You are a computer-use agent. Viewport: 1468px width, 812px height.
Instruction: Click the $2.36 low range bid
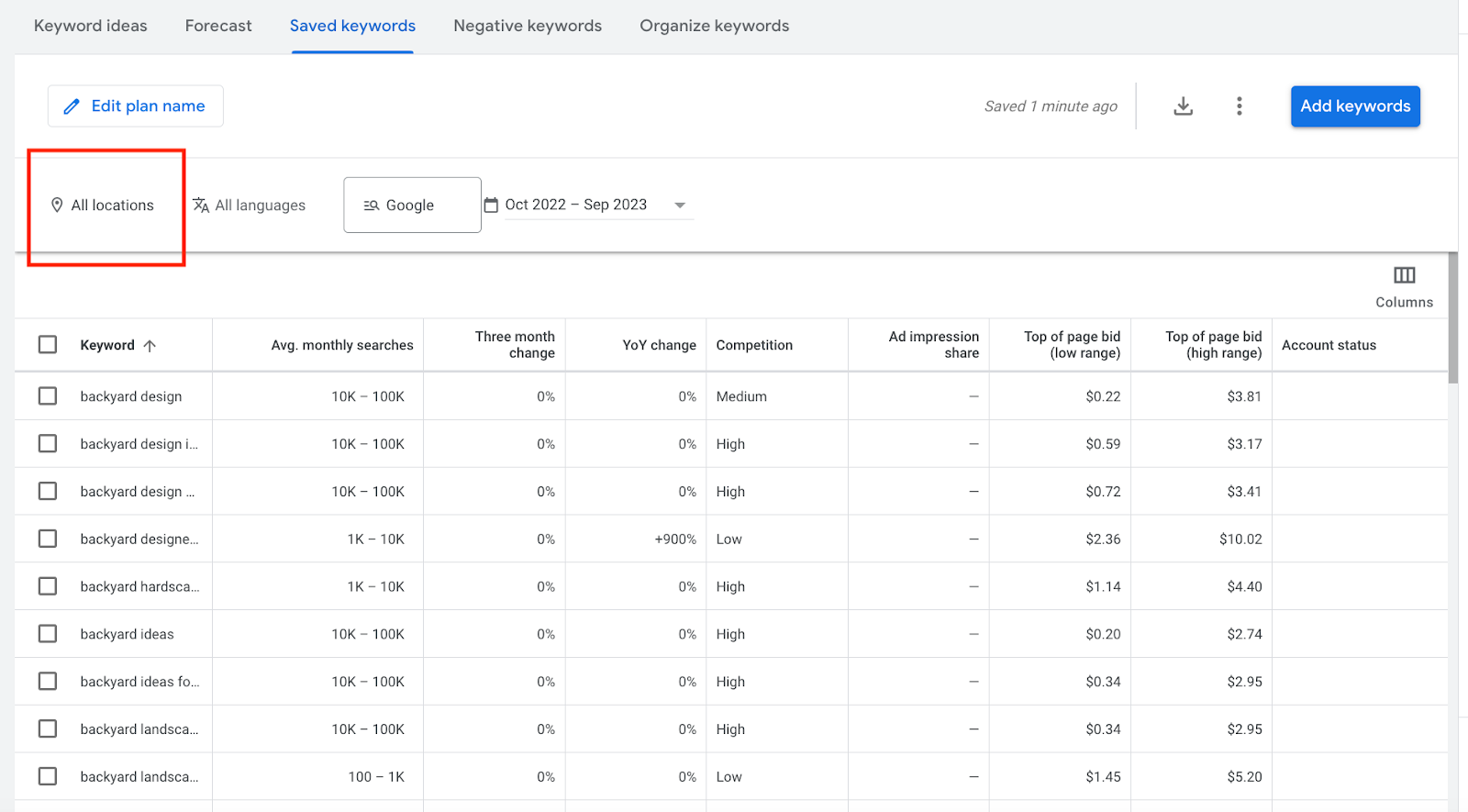coord(1103,539)
